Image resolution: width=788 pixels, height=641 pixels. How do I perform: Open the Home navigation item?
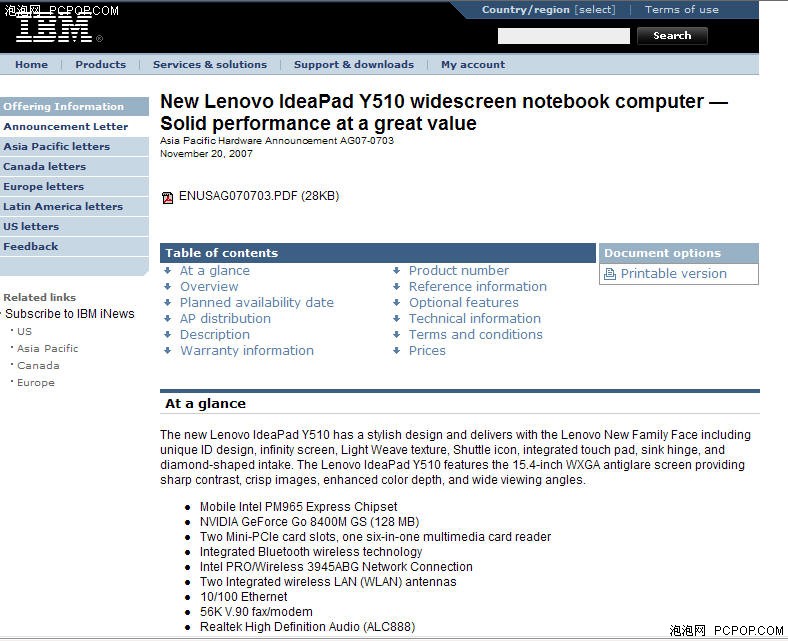tap(31, 64)
